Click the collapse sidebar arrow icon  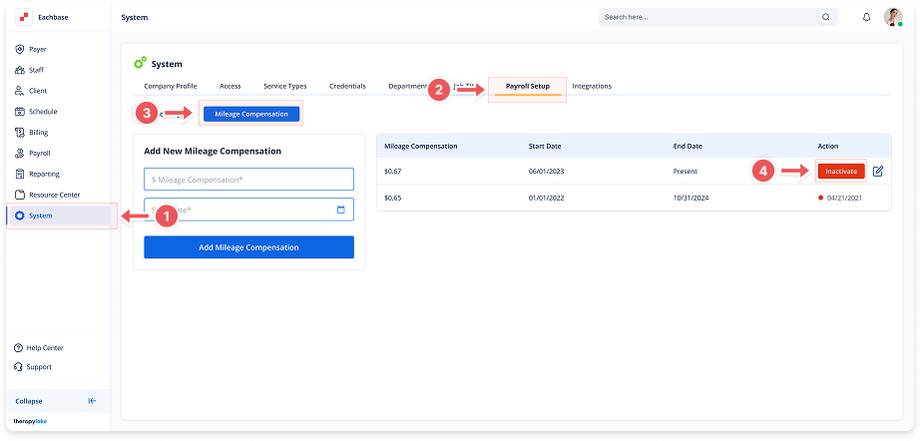click(92, 401)
